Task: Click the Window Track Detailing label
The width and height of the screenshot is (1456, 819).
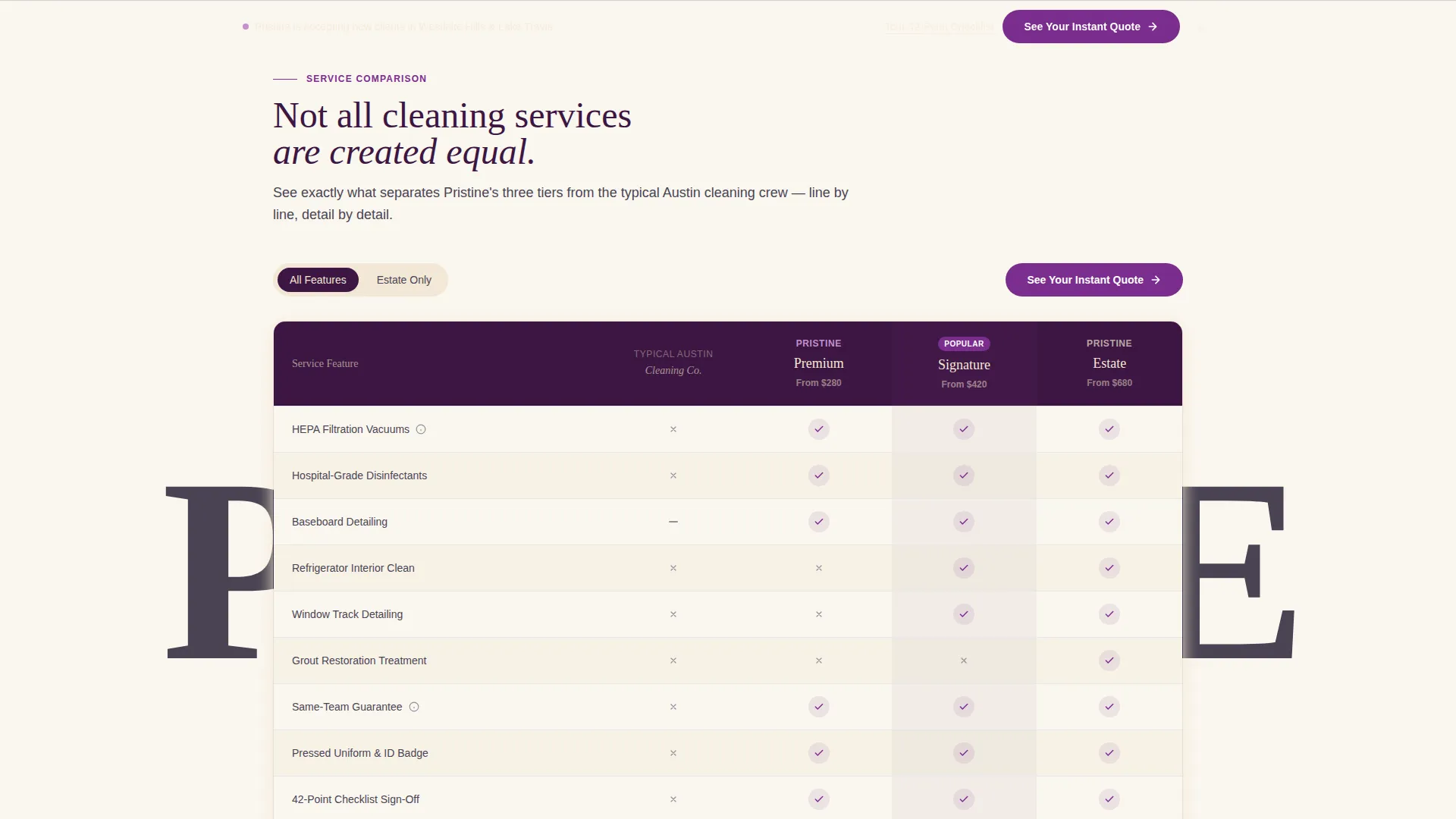Action: pos(347,614)
